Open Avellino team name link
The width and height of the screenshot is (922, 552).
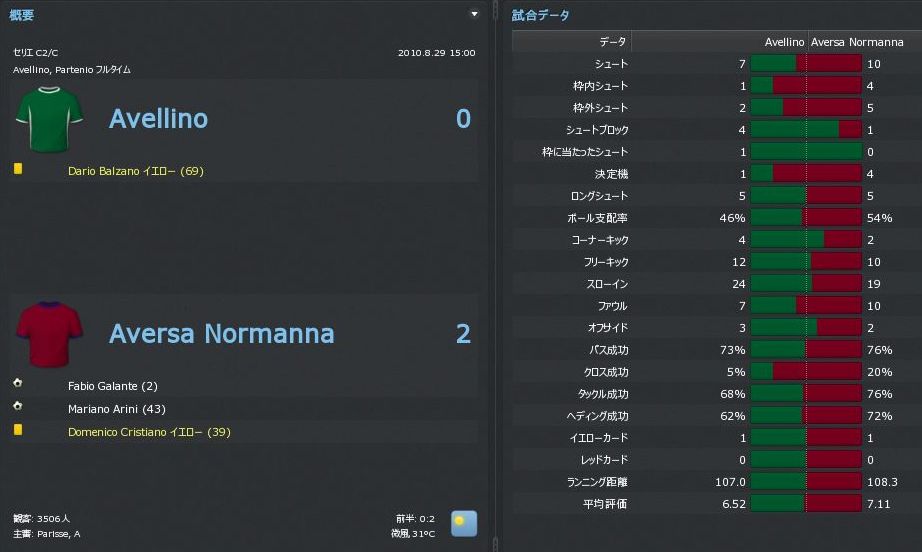(x=158, y=119)
